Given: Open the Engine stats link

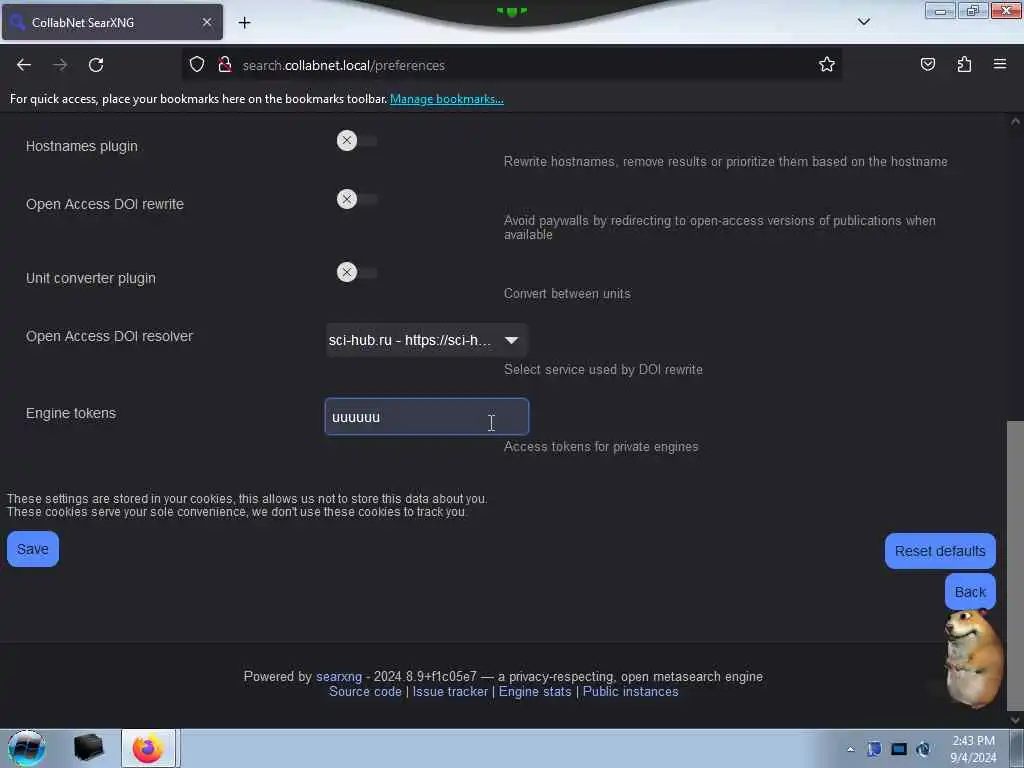Looking at the screenshot, I should click(x=535, y=692).
